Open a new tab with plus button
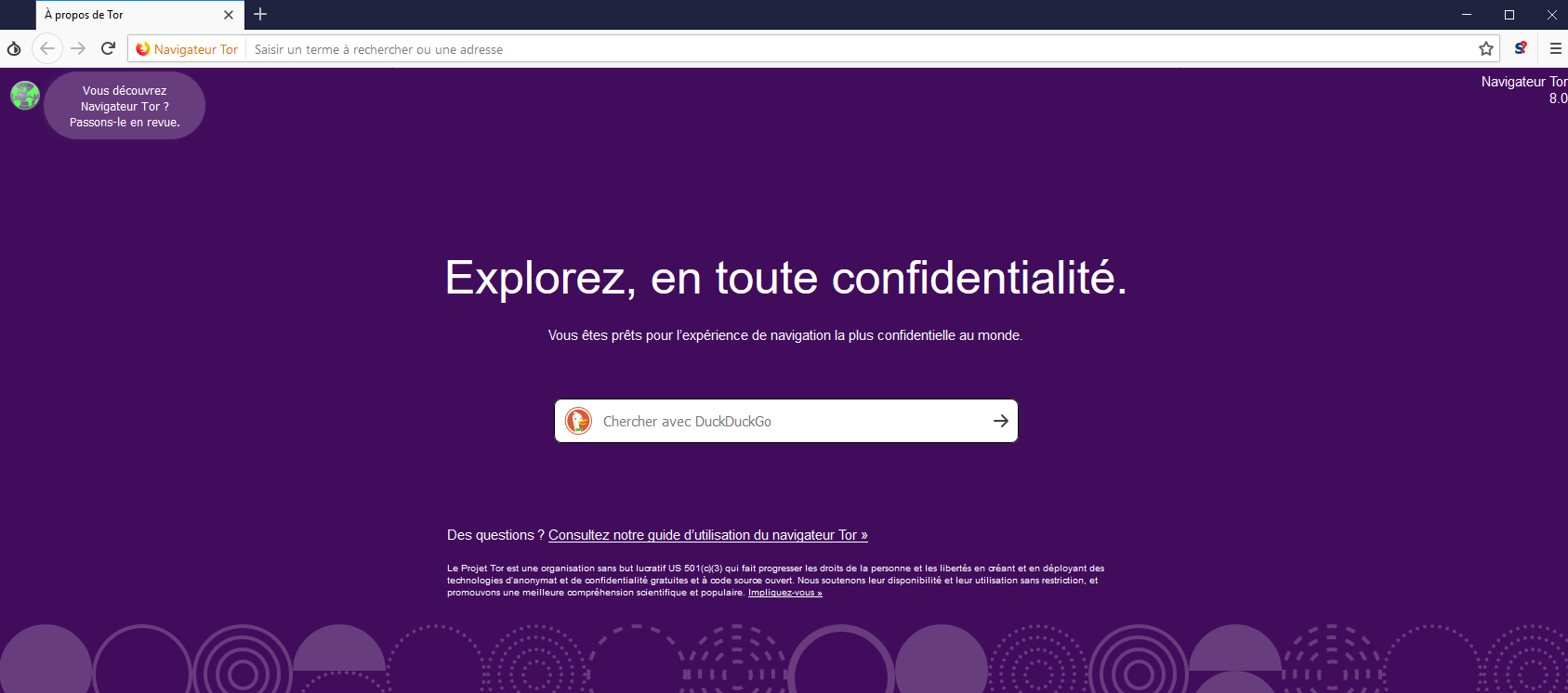 [x=260, y=14]
